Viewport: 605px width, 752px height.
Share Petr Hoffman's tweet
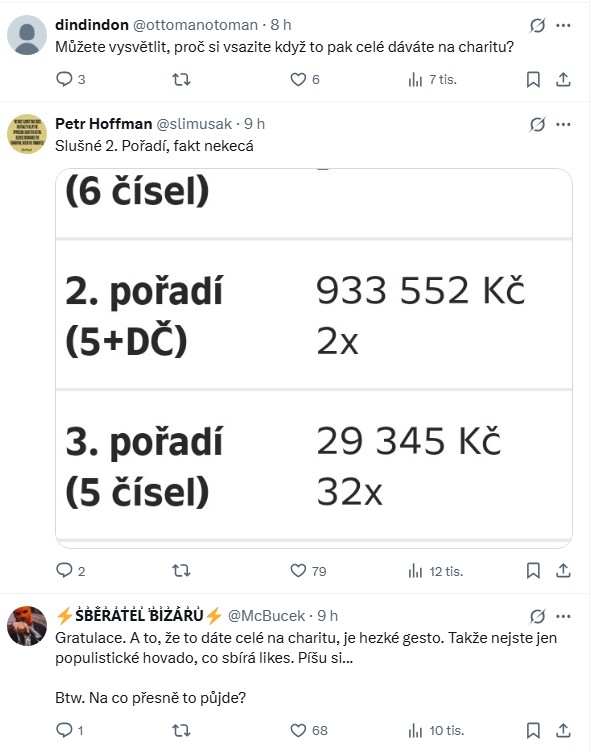pyautogui.click(x=563, y=571)
